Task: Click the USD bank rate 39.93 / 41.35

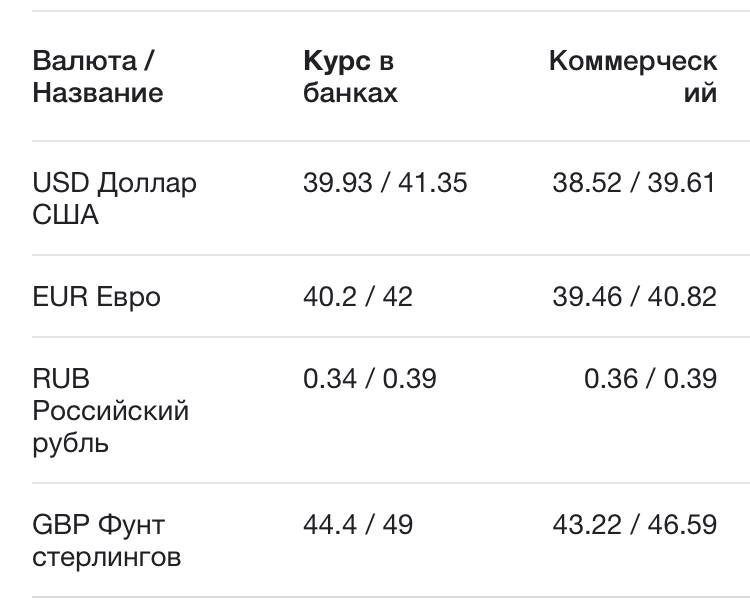Action: pyautogui.click(x=385, y=183)
